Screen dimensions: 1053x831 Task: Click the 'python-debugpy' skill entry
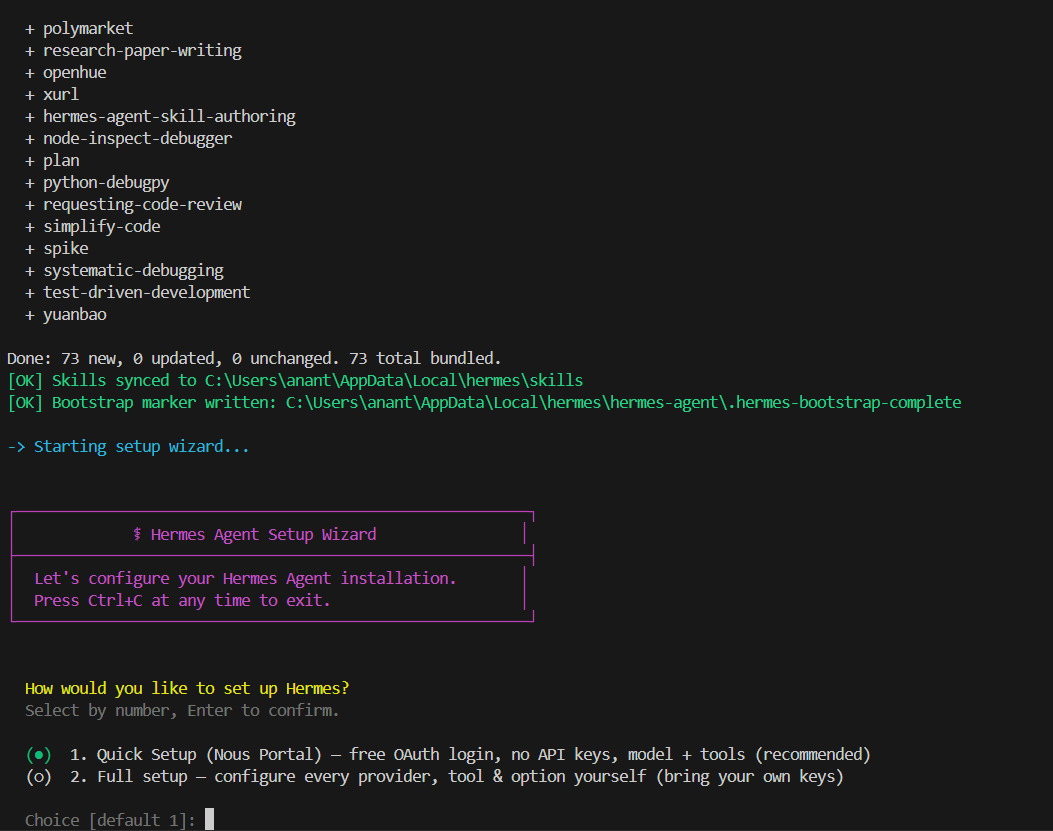(x=106, y=183)
